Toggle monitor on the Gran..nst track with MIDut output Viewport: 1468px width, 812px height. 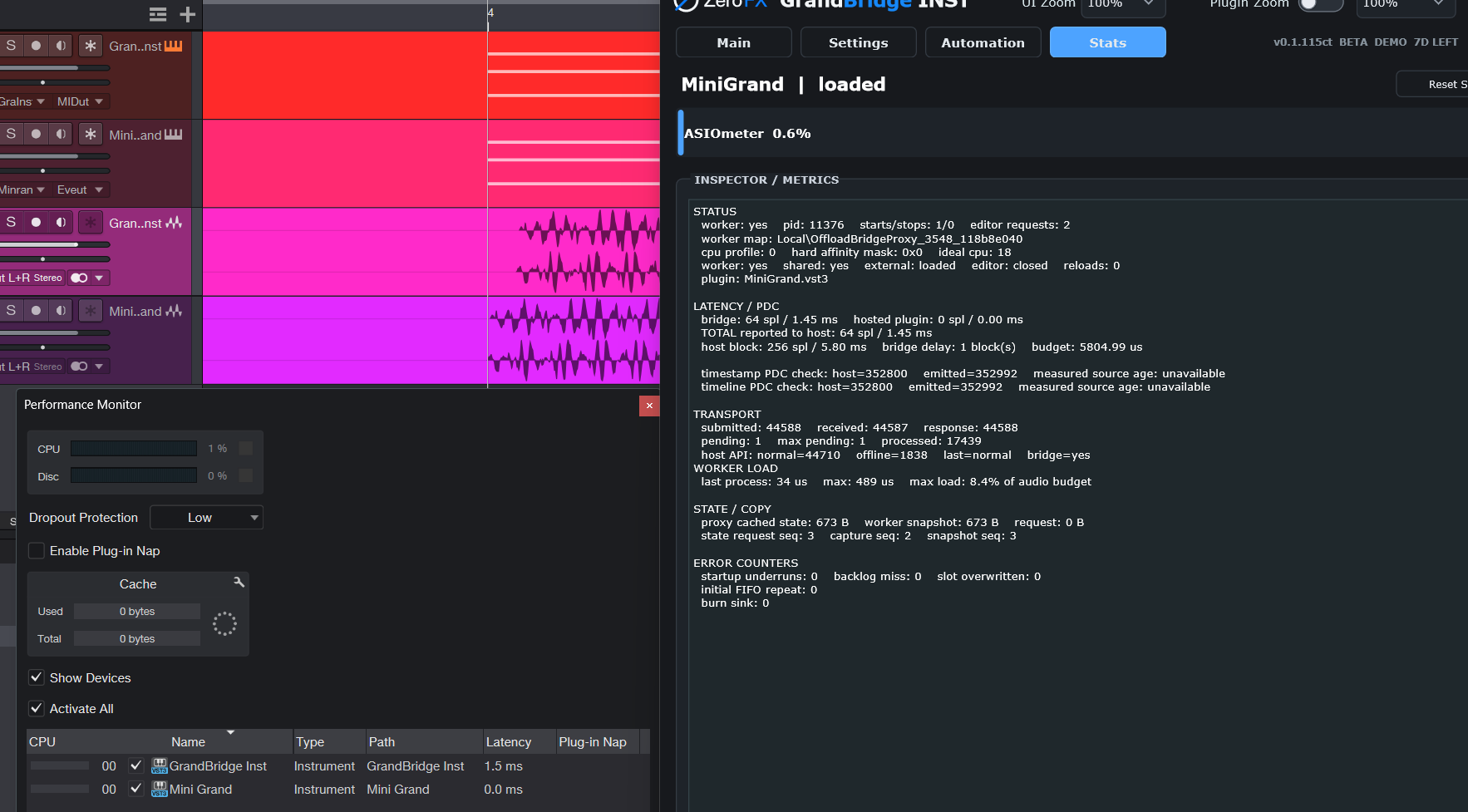(x=61, y=46)
